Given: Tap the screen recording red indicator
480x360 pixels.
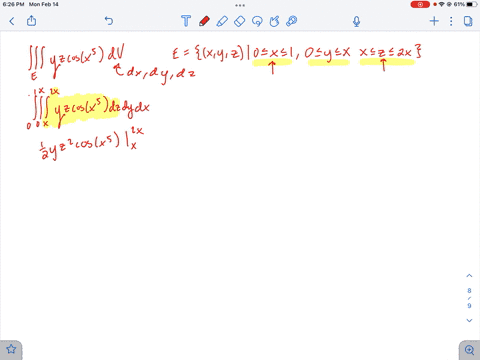Looking at the screenshot, I should click(x=420, y=4).
